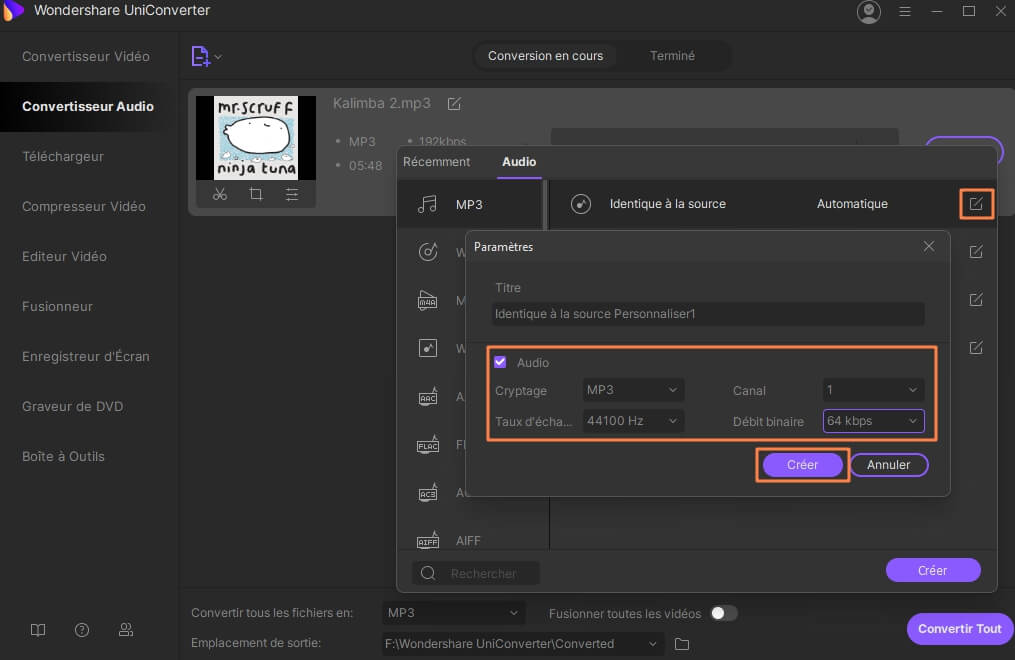Click the Titre text field

click(x=708, y=314)
